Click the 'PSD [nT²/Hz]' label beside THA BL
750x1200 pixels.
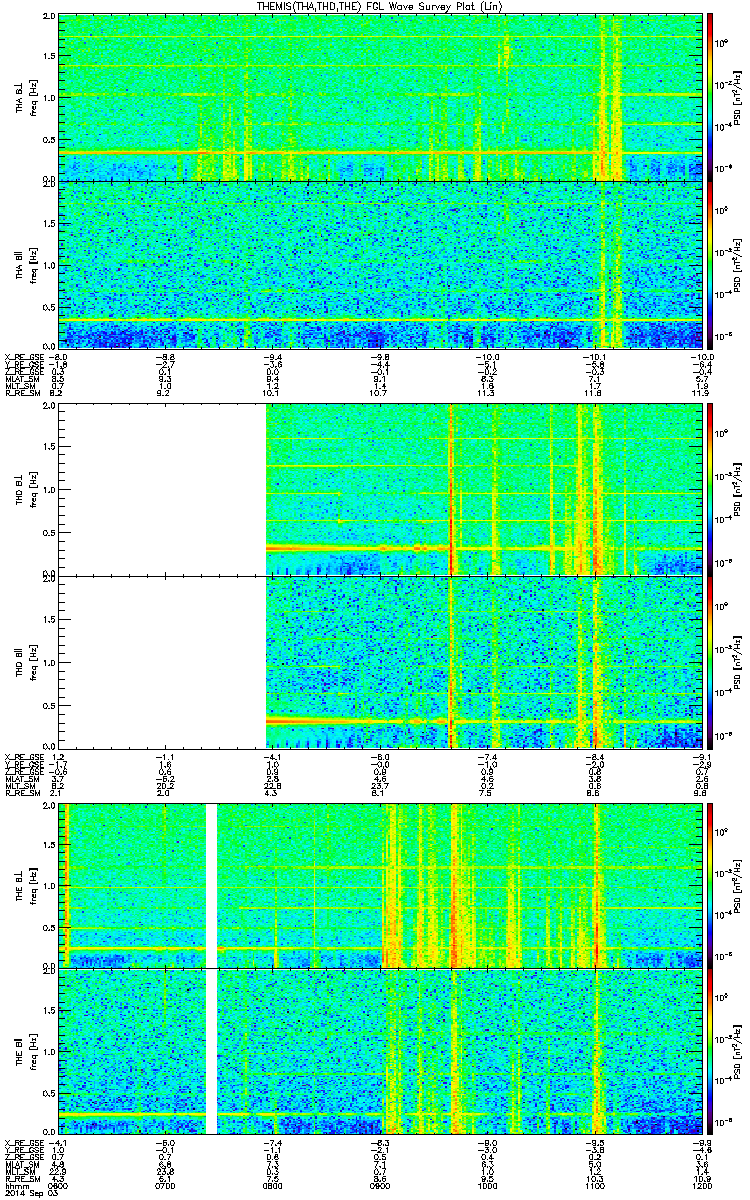738,97
